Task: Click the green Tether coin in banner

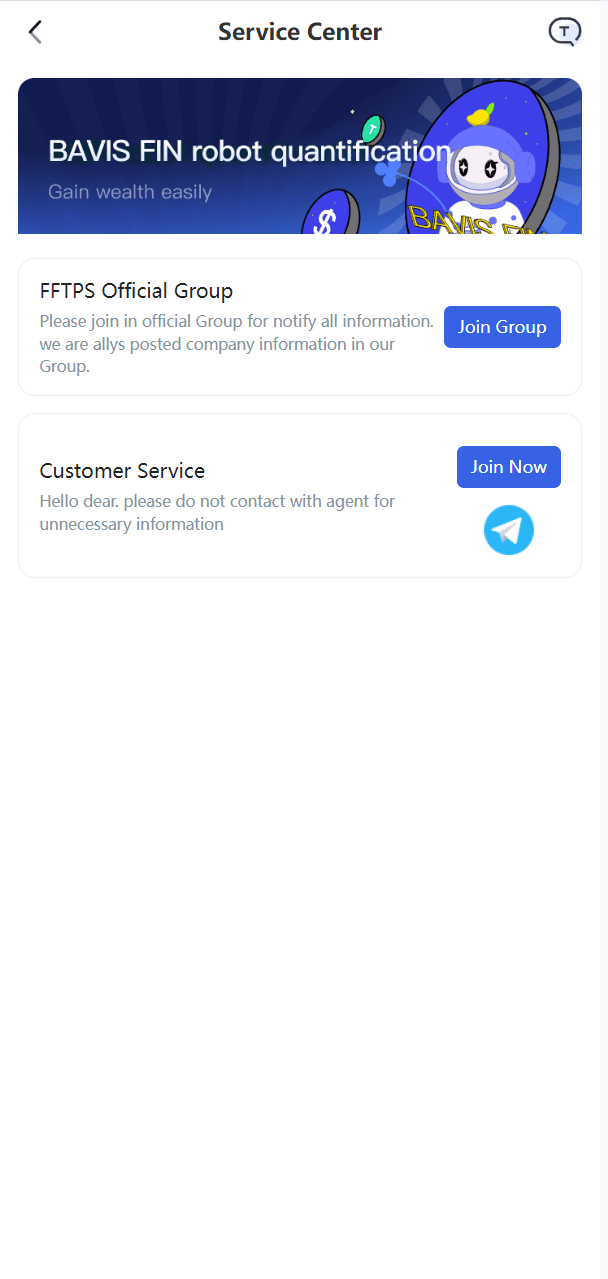Action: tap(373, 128)
